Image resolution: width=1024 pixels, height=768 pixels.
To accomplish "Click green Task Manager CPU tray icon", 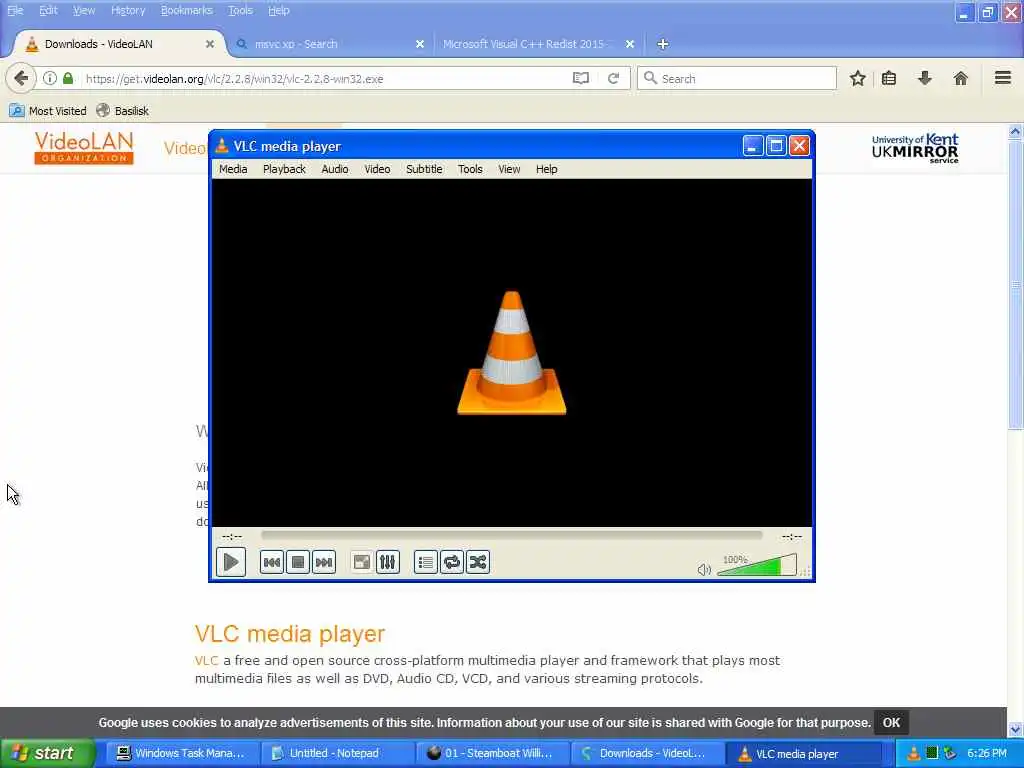I will (932, 754).
